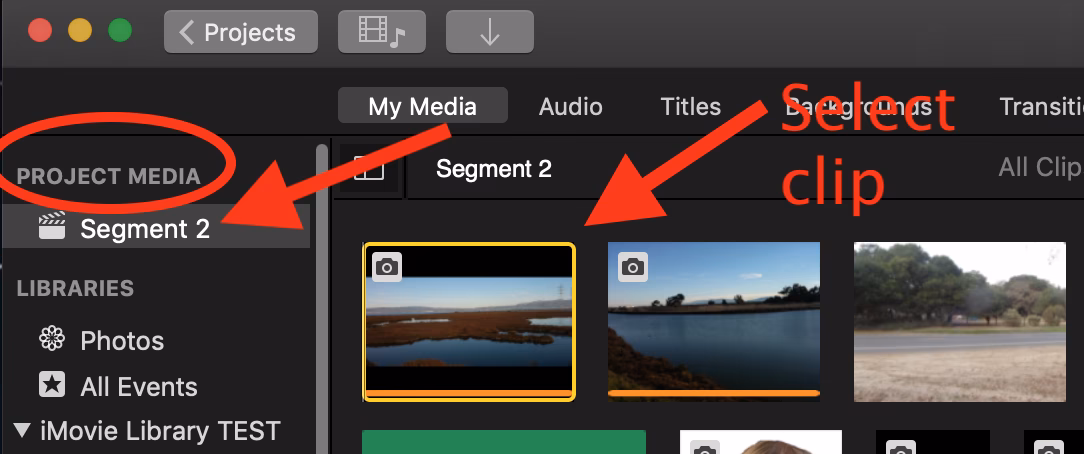Image resolution: width=1084 pixels, height=454 pixels.
Task: Select Segment 2 under Project Media
Action: (x=156, y=229)
